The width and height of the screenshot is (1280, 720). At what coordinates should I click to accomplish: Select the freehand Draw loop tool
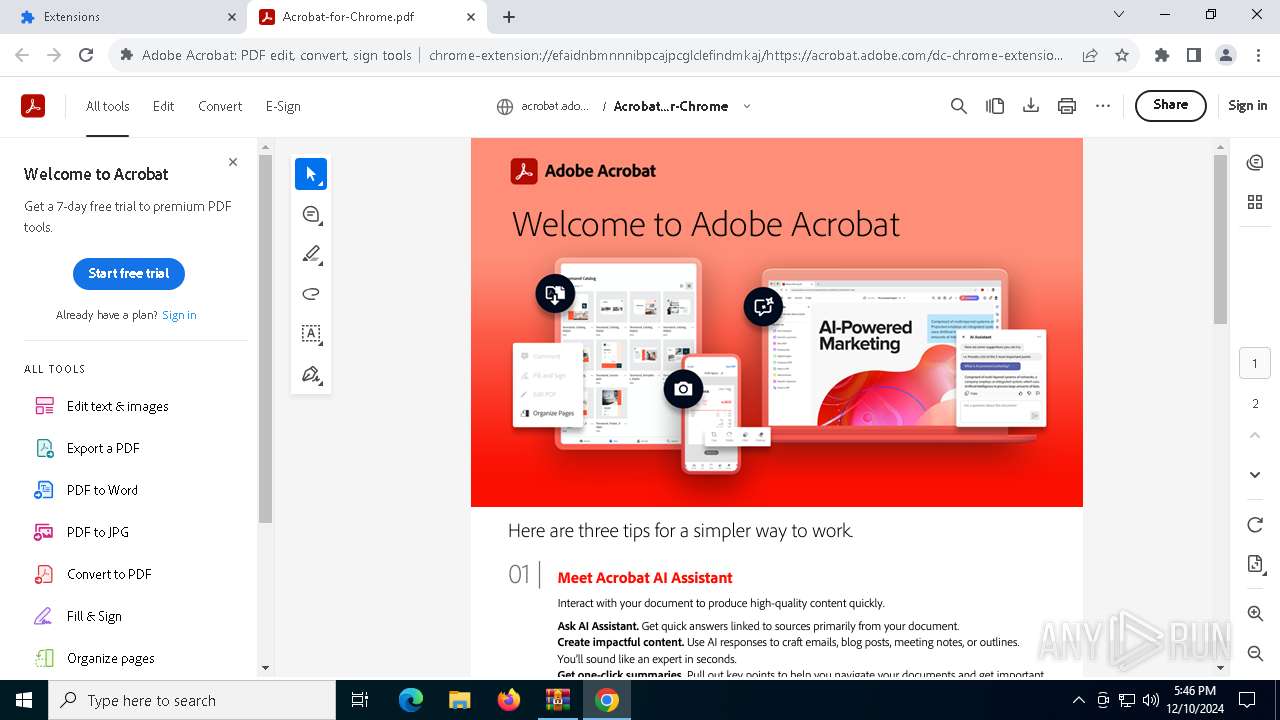pos(311,294)
